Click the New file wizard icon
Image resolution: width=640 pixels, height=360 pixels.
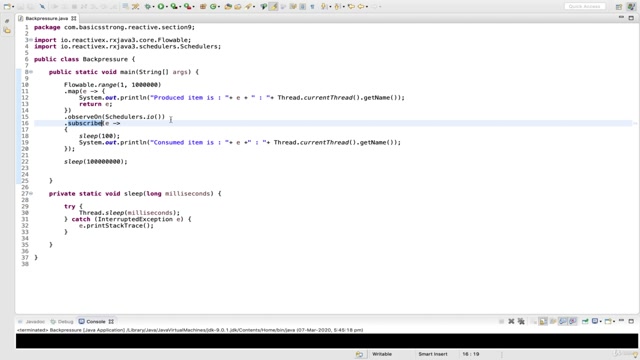(x=7, y=7)
